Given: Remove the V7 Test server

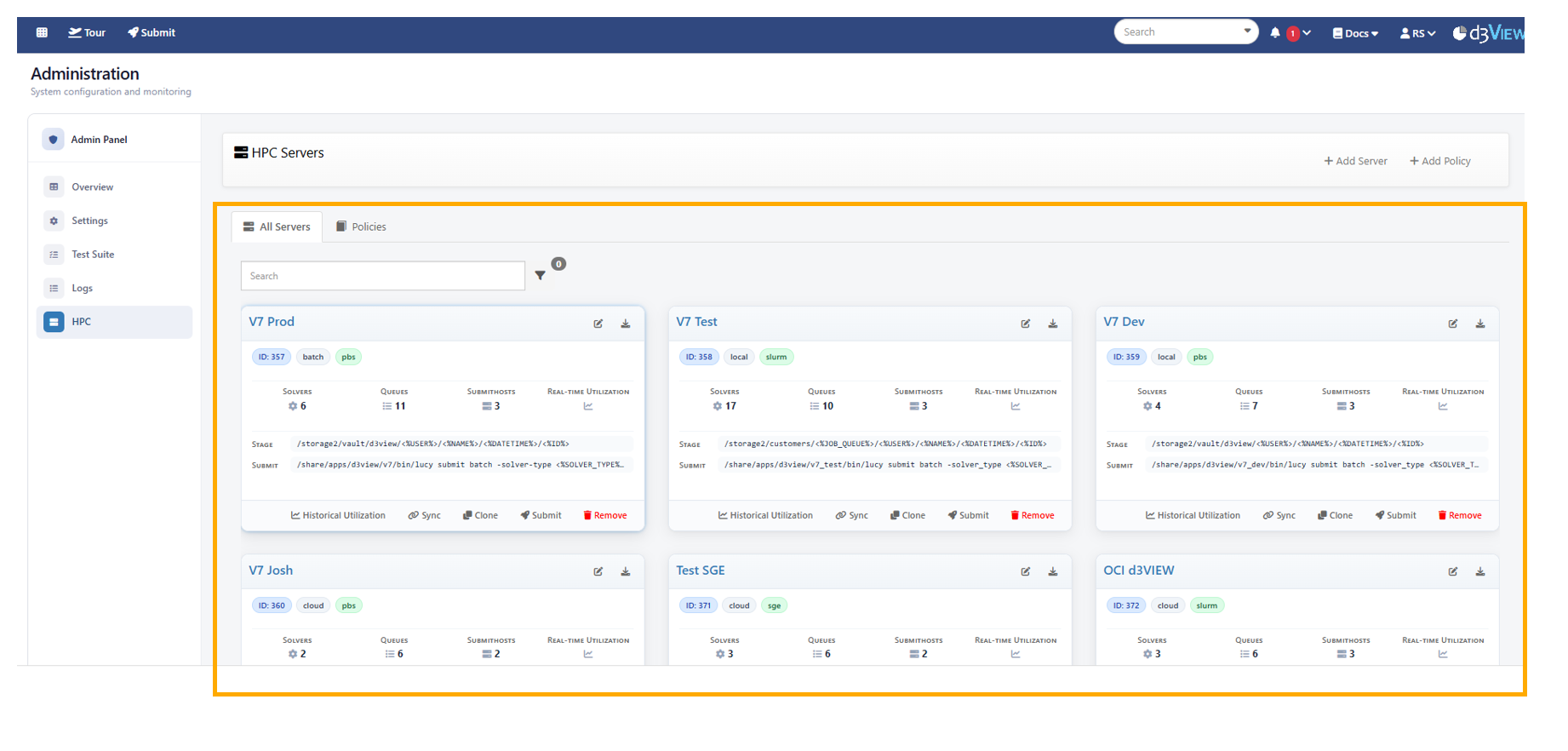Looking at the screenshot, I should coord(1033,515).
